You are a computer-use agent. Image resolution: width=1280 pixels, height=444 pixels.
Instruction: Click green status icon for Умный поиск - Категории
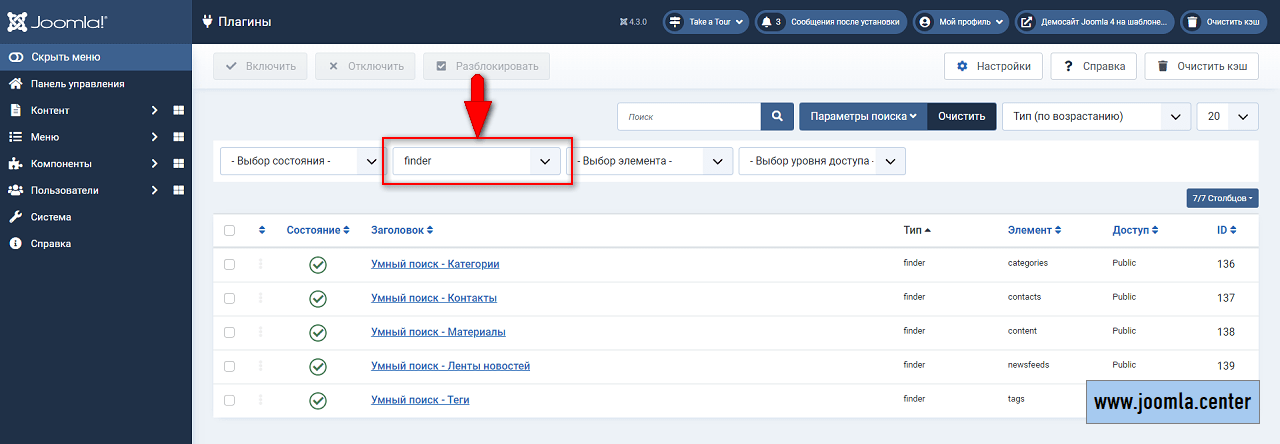[x=318, y=265]
